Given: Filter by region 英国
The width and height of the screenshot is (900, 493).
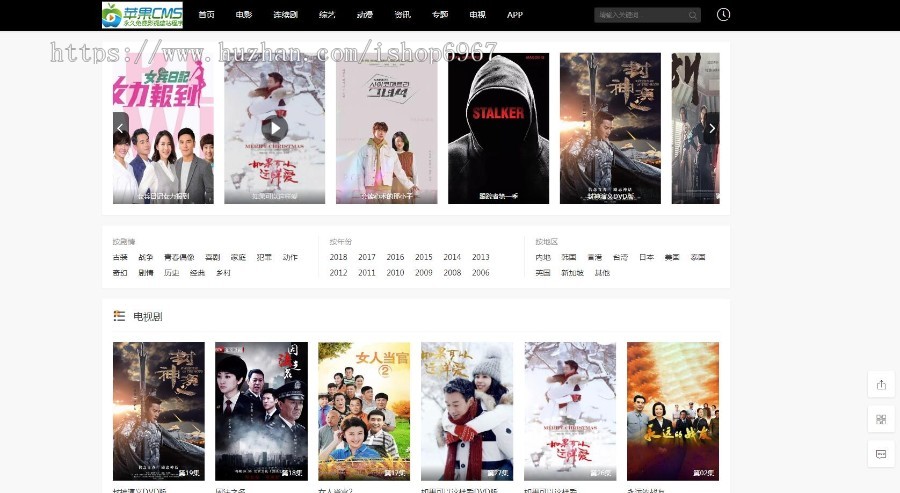Looking at the screenshot, I should pos(543,273).
